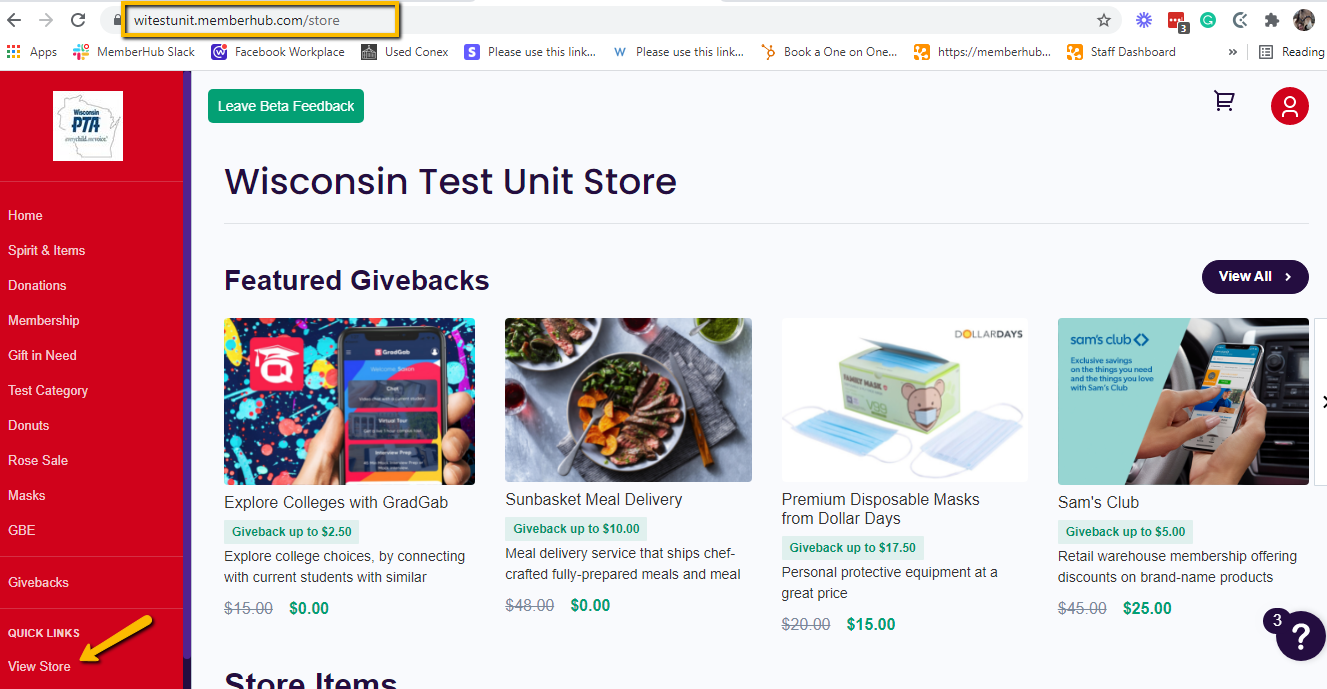
Task: Click the View All givebacks button
Action: (1255, 277)
